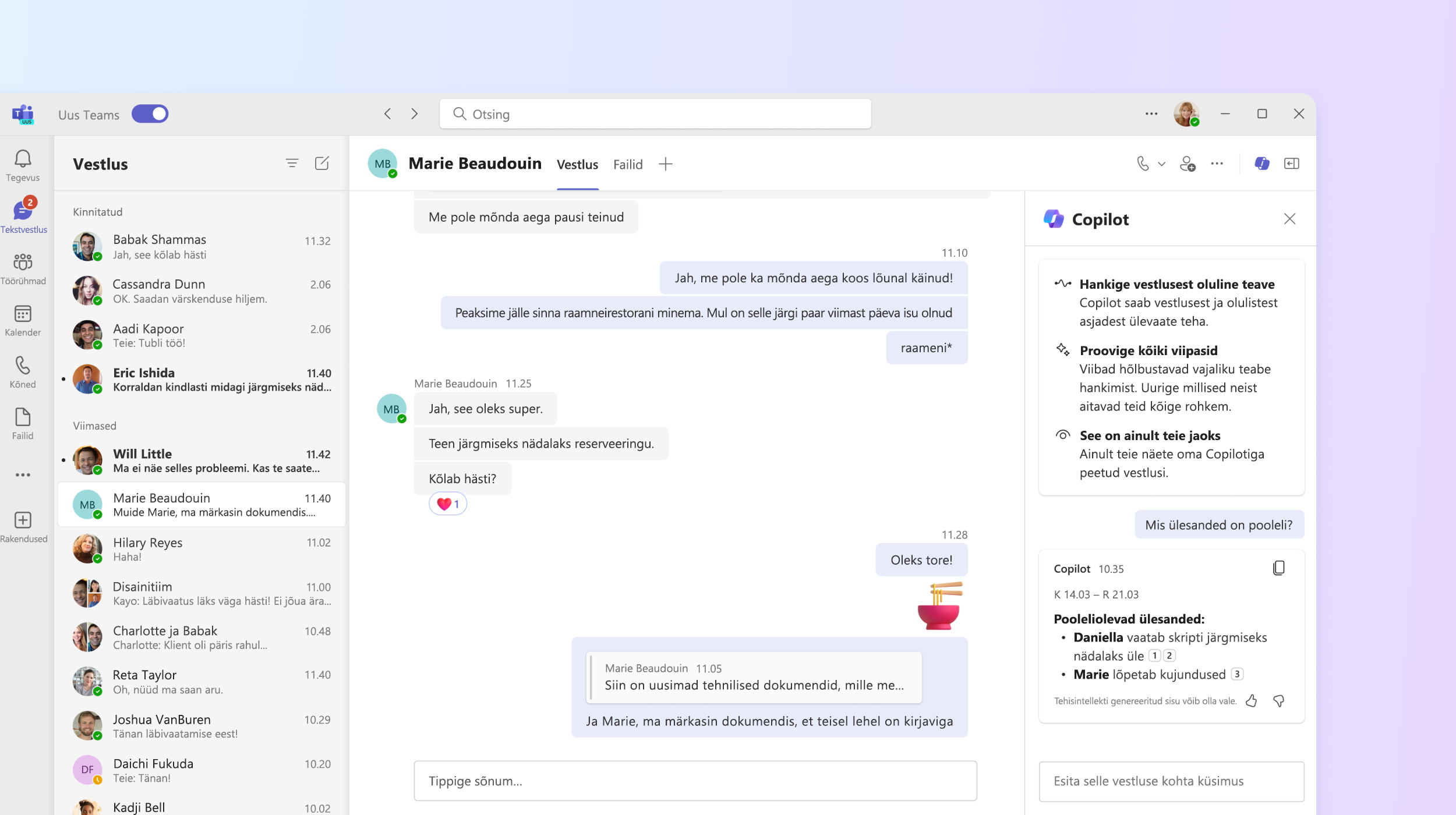1456x815 pixels.
Task: Open chat with Babak Shammas
Action: [x=202, y=246]
